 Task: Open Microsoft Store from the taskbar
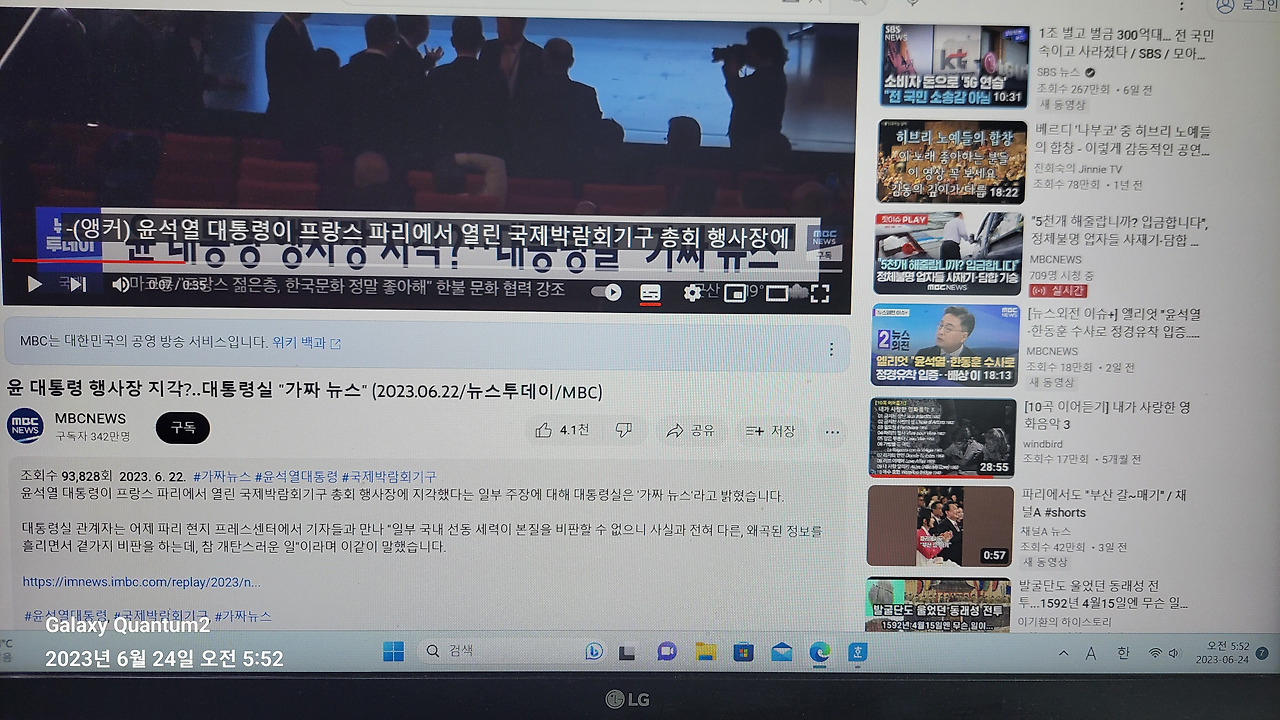(x=743, y=652)
